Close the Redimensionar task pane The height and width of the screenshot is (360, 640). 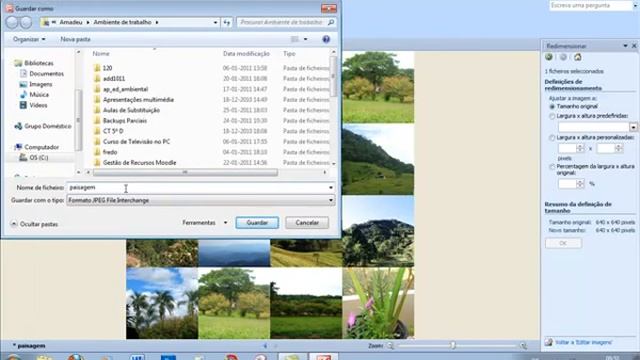point(634,46)
